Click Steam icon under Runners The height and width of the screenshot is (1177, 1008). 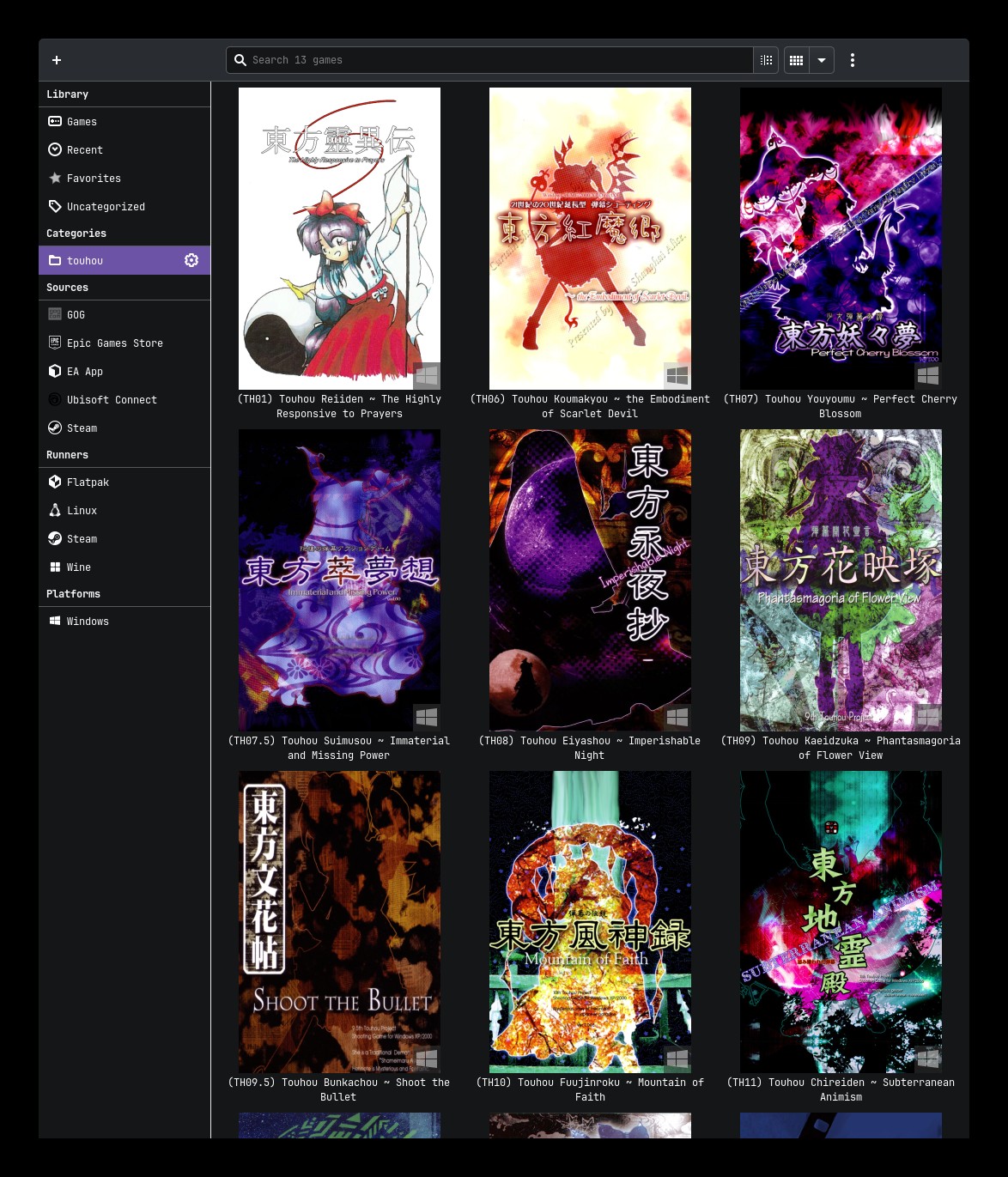(55, 539)
